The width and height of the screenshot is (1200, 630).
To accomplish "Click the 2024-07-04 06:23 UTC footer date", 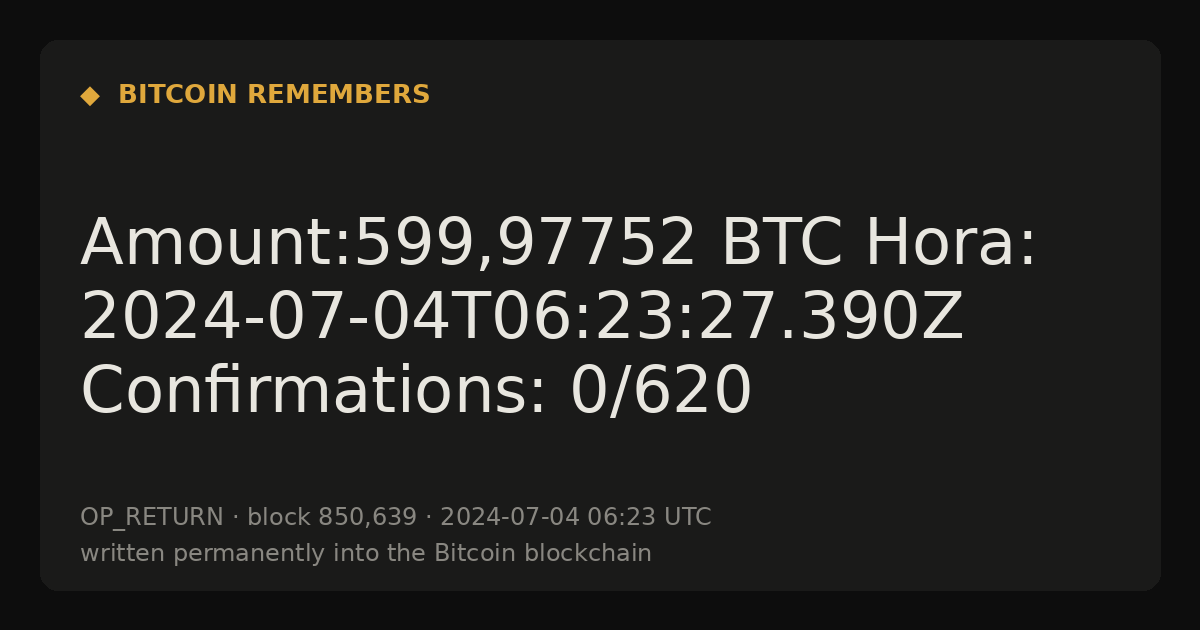I will tap(576, 518).
